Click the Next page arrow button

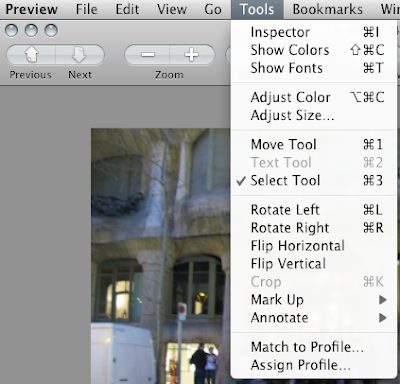pos(80,55)
